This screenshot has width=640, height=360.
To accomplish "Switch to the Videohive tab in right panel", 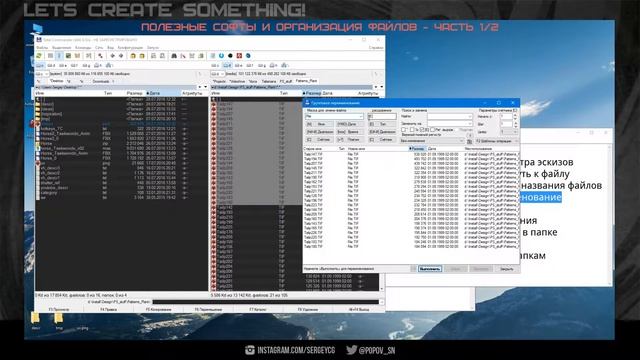I will (x=237, y=81).
